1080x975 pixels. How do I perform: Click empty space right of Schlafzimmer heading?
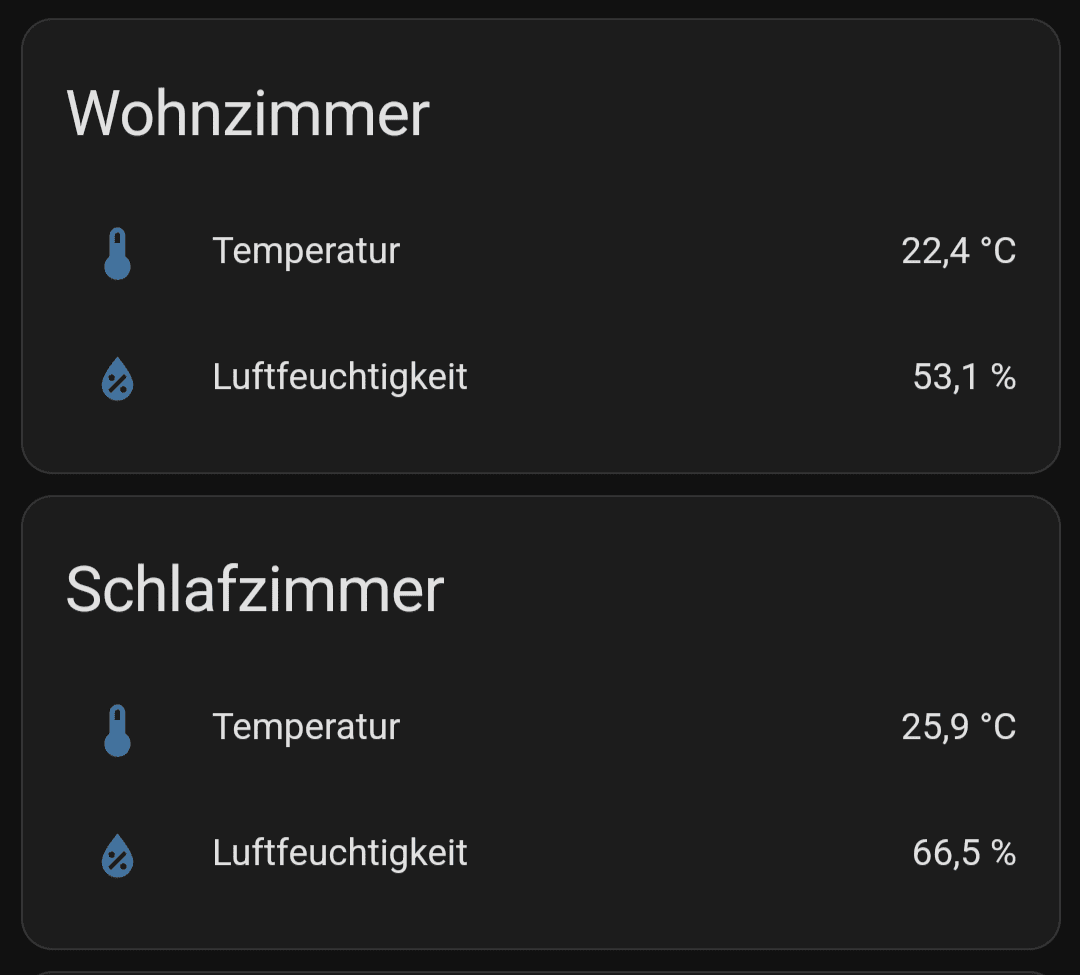750,590
